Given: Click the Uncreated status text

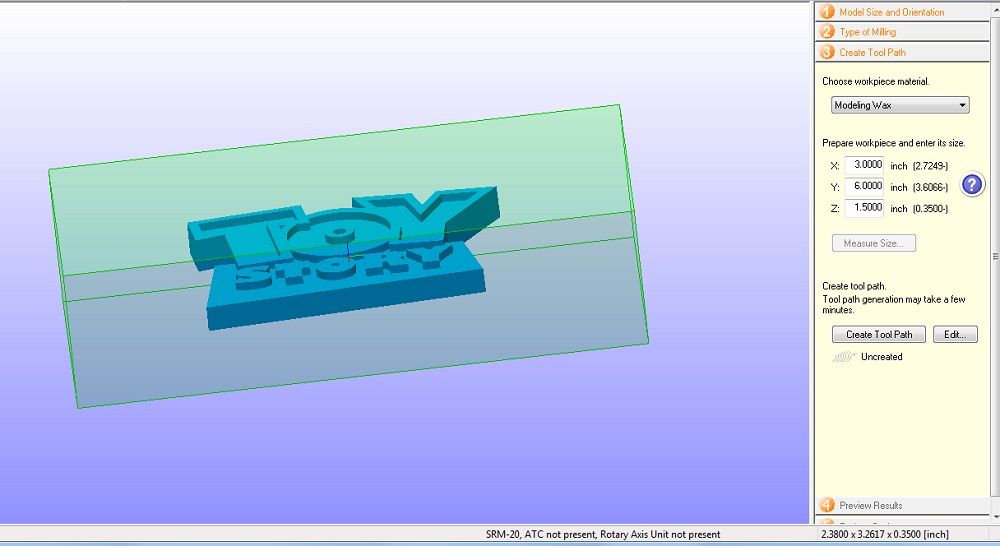Looking at the screenshot, I should 881,357.
